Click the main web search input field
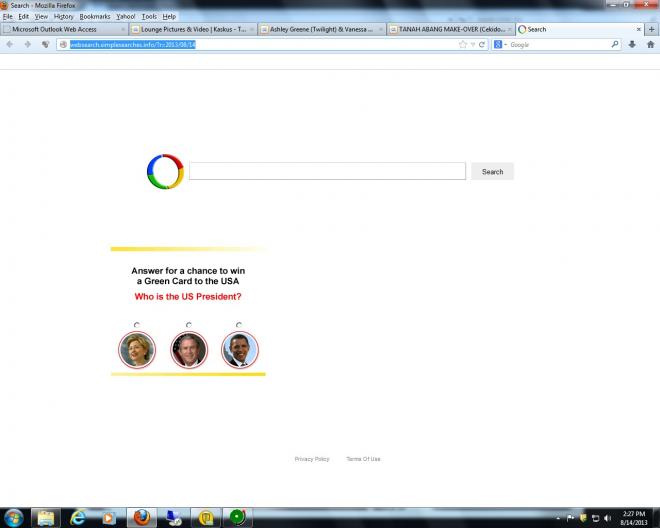Image resolution: width=660 pixels, height=528 pixels. point(327,172)
